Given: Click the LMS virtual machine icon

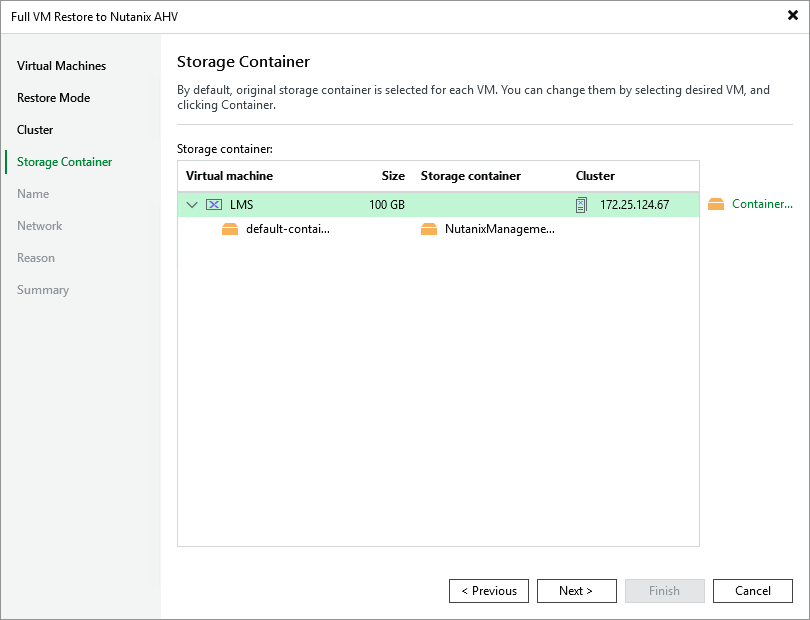Looking at the screenshot, I should (214, 204).
